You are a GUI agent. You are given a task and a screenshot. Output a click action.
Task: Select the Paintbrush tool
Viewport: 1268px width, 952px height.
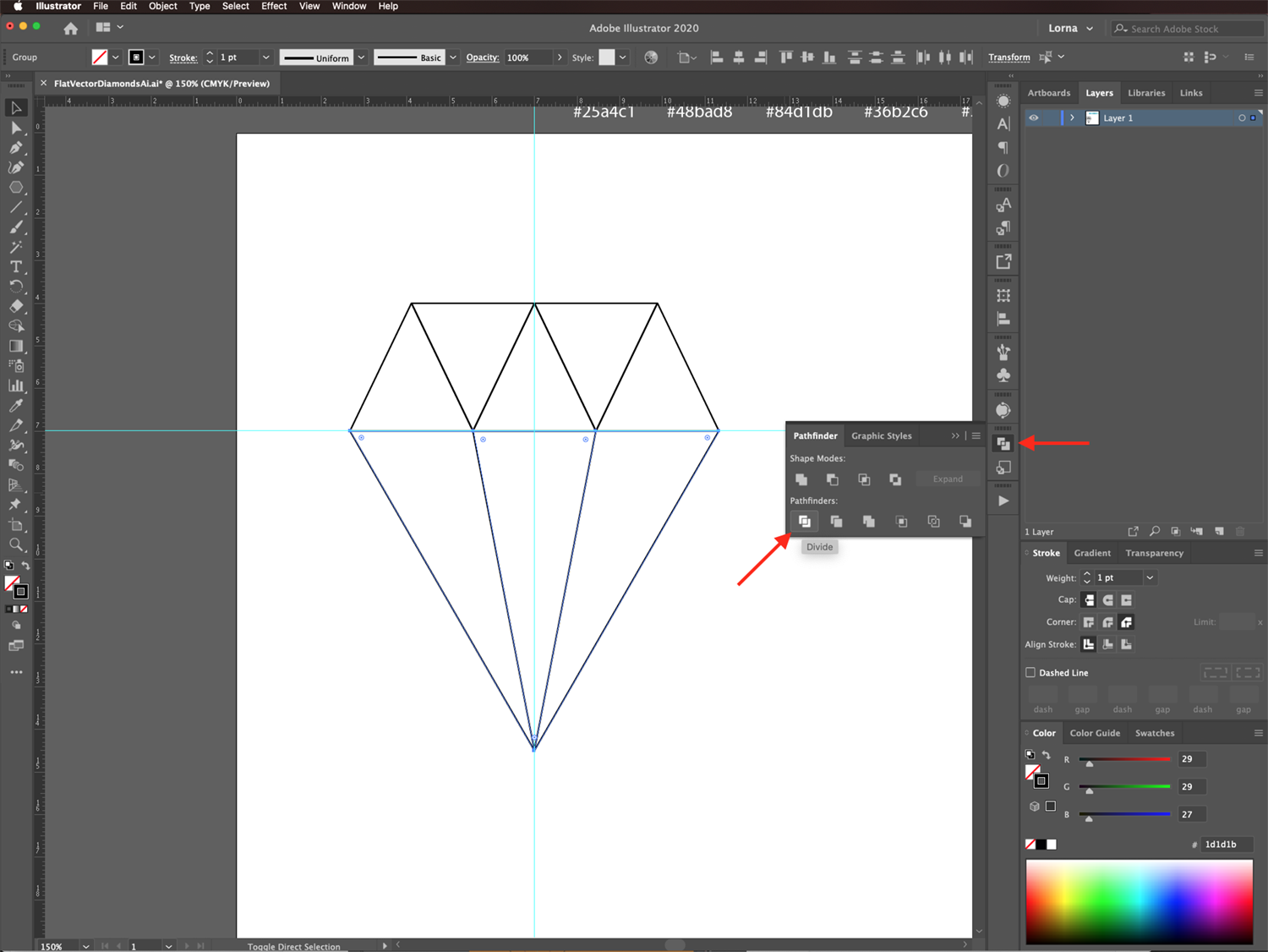[x=16, y=227]
